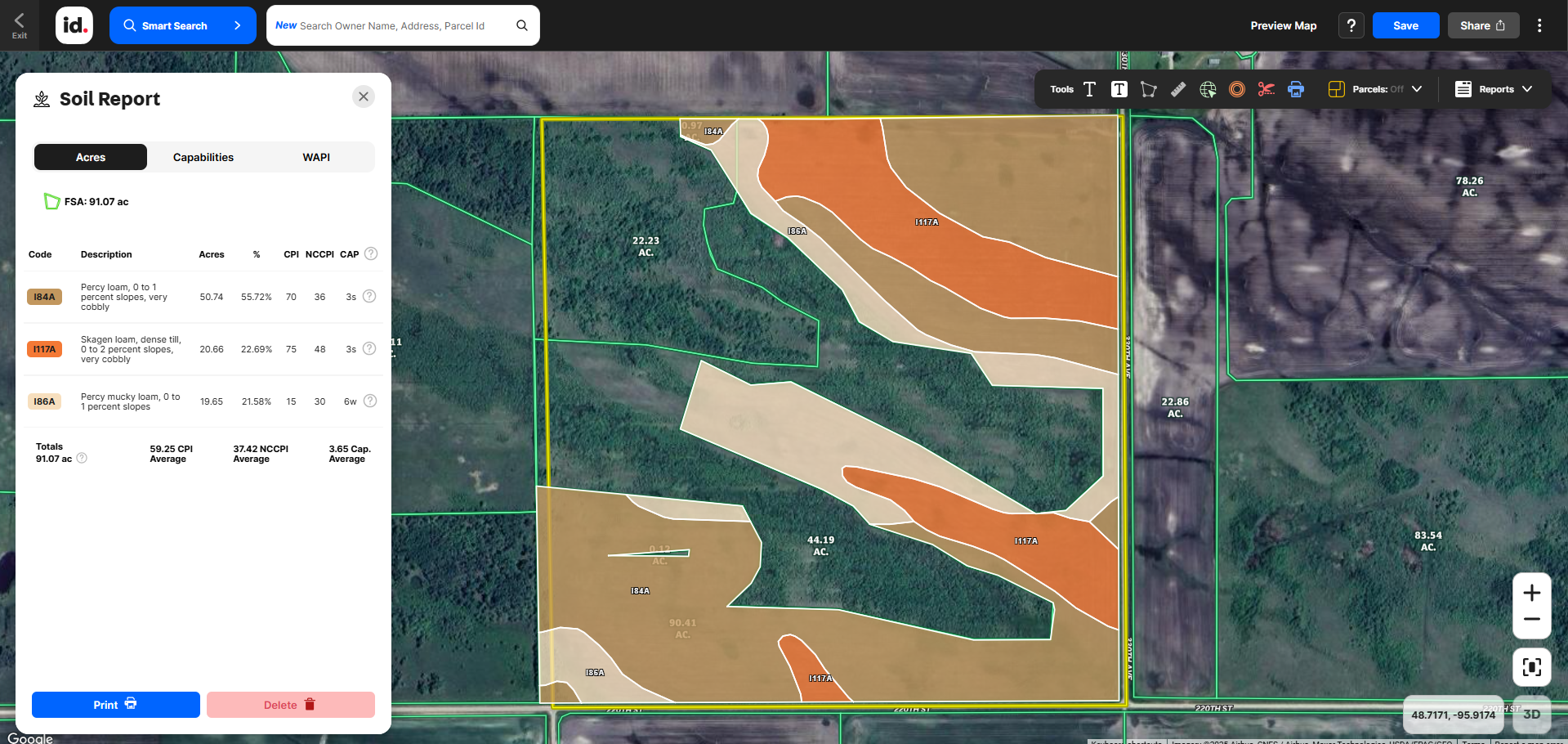
Task: Click the help question mark button
Action: pyautogui.click(x=1351, y=25)
